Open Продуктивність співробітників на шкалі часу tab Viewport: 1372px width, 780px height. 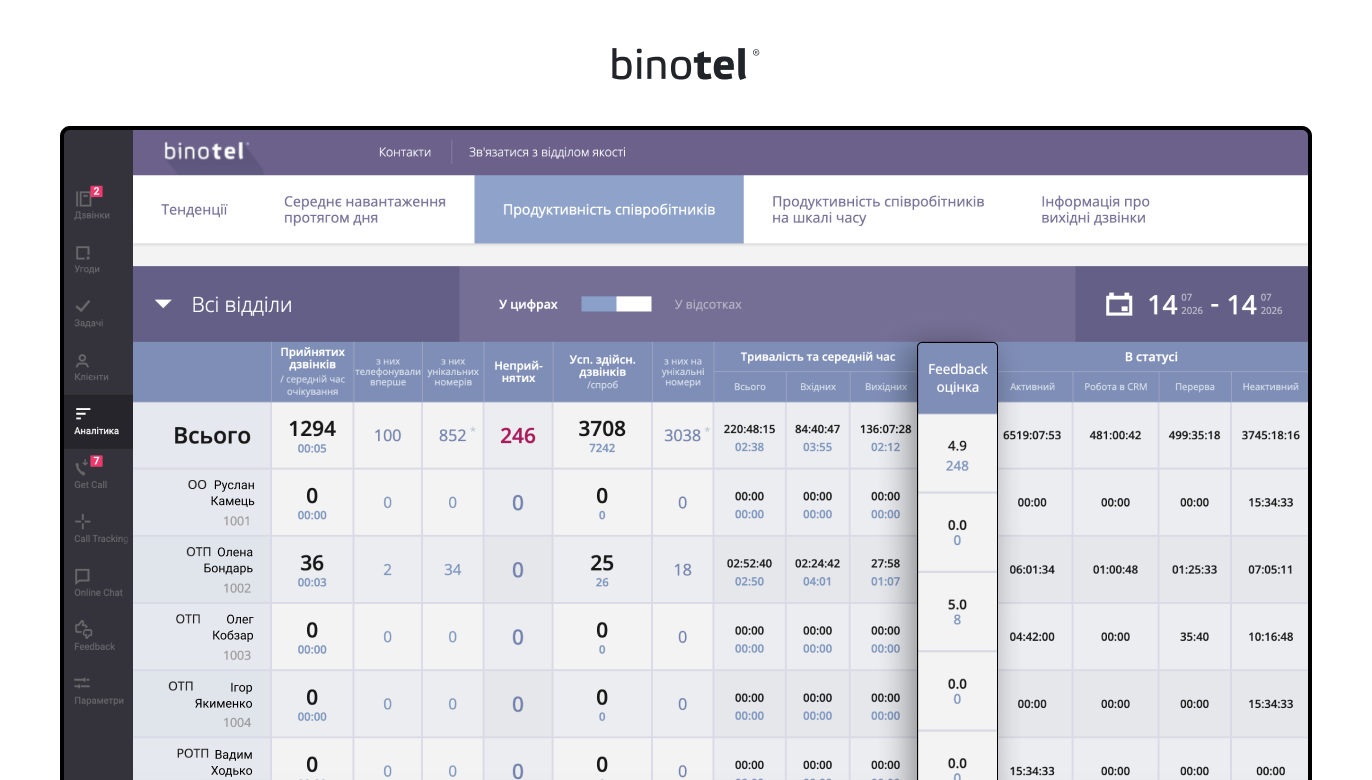878,210
